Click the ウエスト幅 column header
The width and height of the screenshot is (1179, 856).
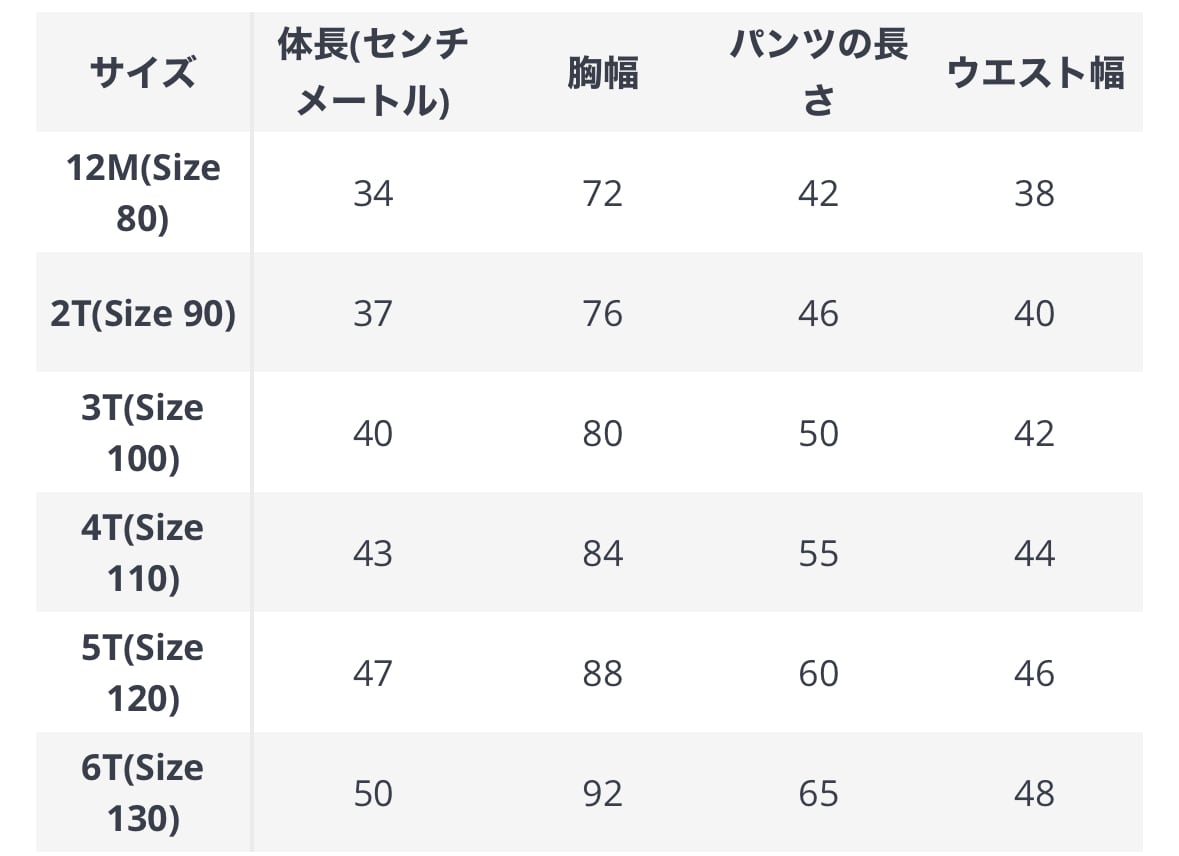pyautogui.click(x=1035, y=73)
